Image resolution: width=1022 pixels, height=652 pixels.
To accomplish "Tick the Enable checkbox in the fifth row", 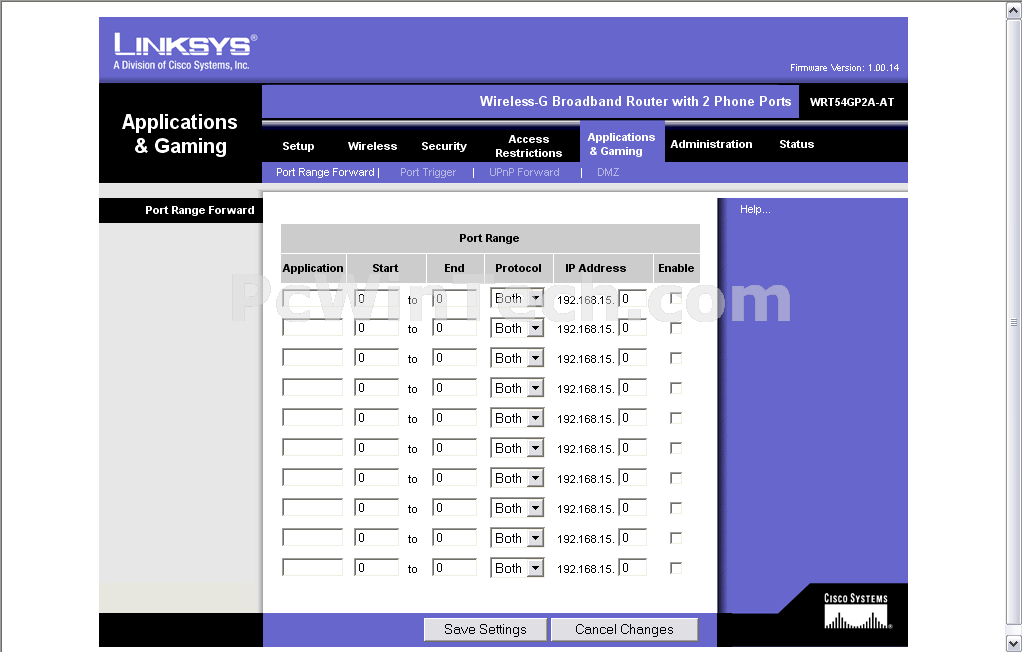I will (676, 418).
